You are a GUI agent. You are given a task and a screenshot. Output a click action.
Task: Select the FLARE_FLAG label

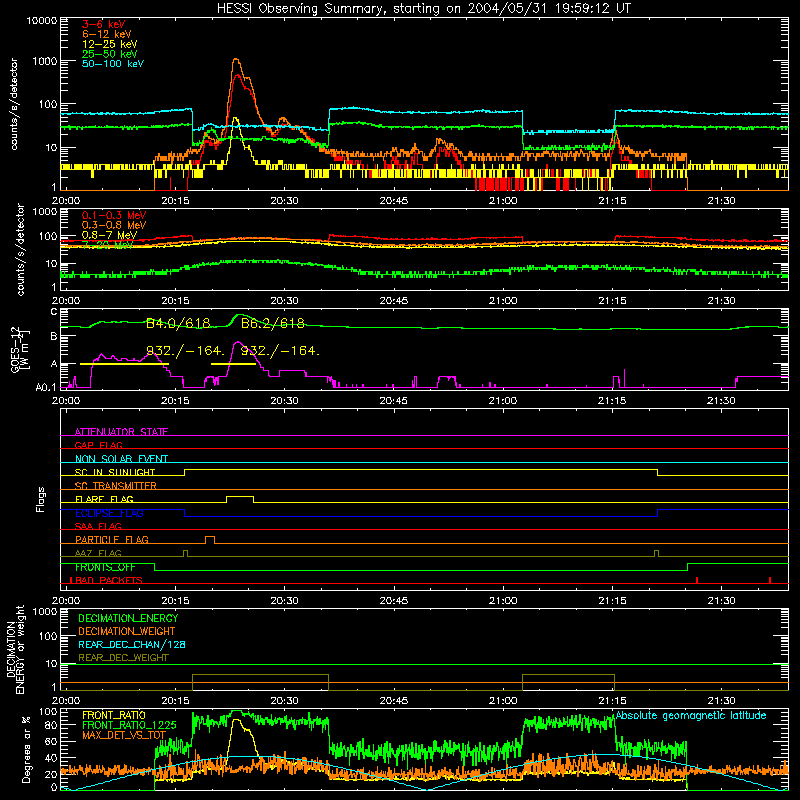104,499
